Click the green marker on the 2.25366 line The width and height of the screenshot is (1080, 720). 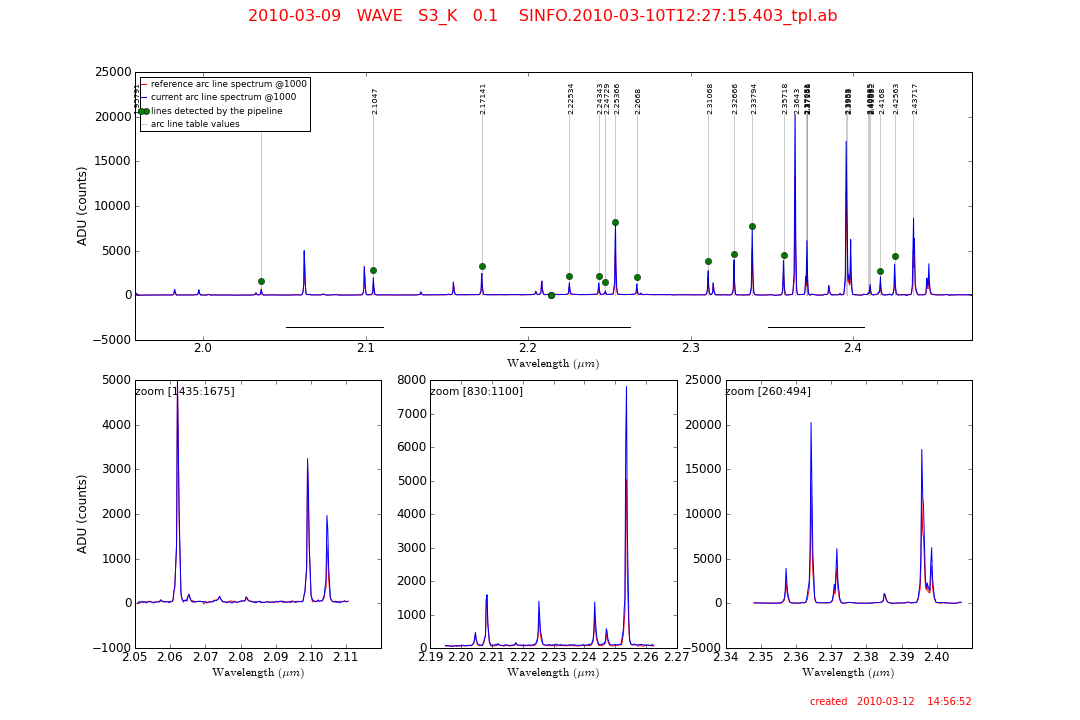pos(615,222)
